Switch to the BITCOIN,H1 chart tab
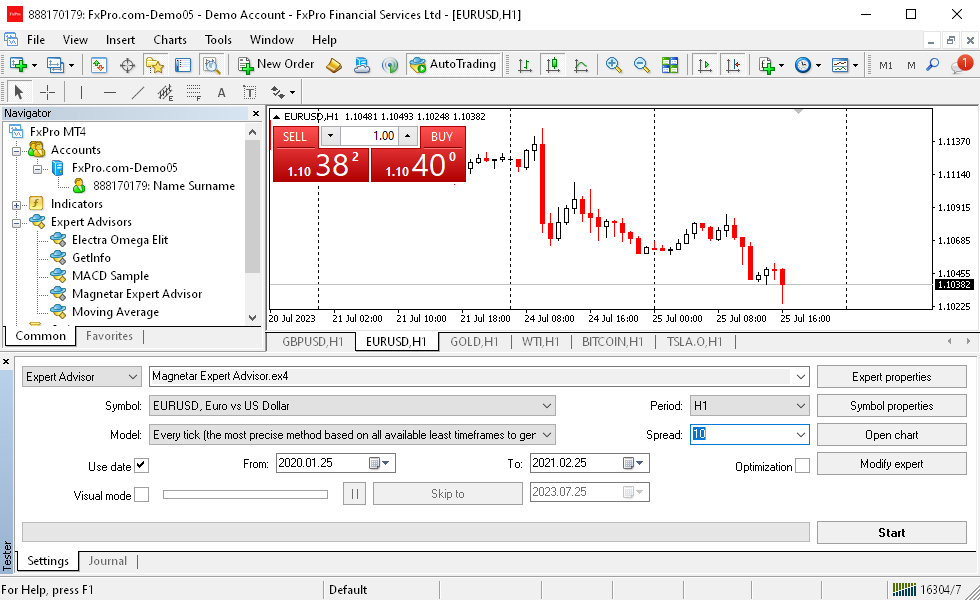The width and height of the screenshot is (980, 600). coord(612,342)
